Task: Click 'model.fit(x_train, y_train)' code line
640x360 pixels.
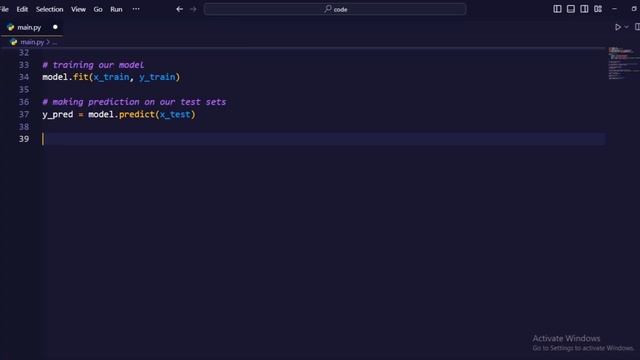Action: coord(111,77)
